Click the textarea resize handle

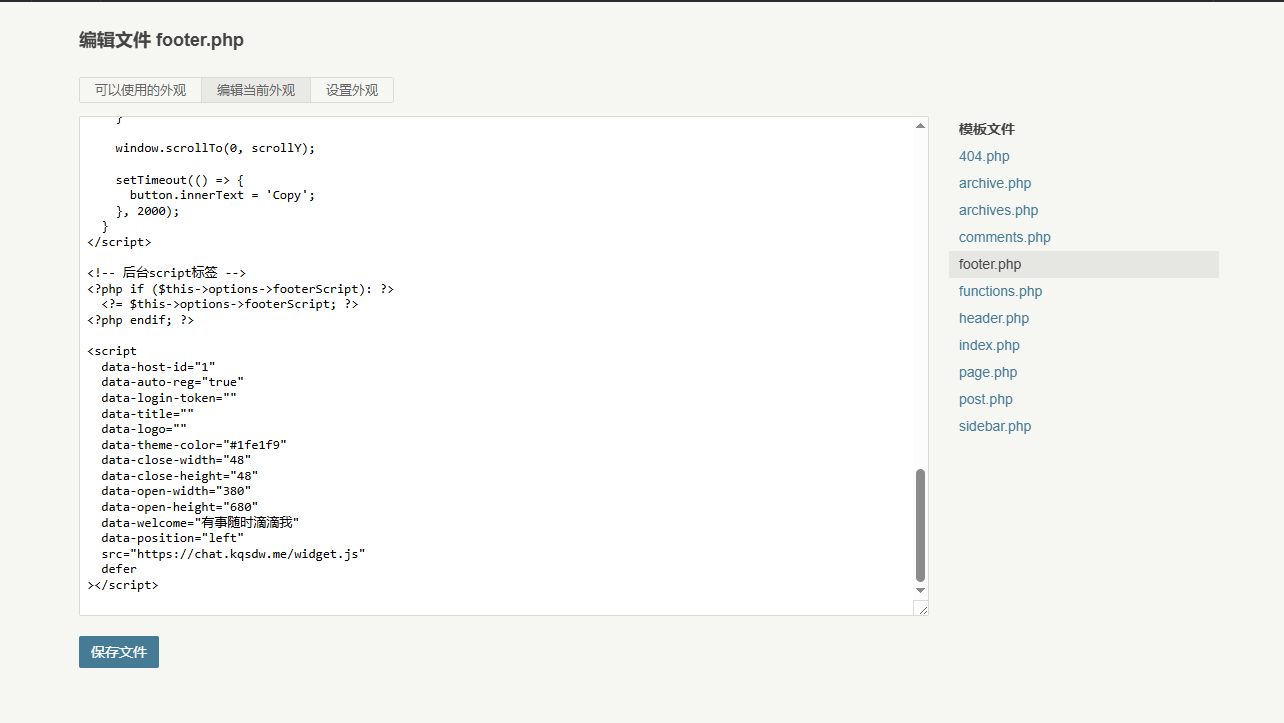pyautogui.click(x=922, y=609)
